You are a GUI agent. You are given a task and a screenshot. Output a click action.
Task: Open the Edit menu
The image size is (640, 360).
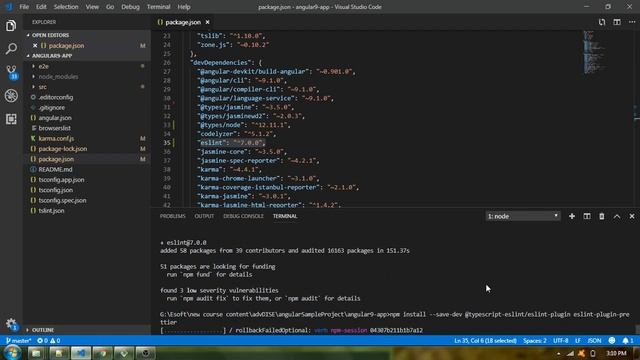click(x=41, y=7)
